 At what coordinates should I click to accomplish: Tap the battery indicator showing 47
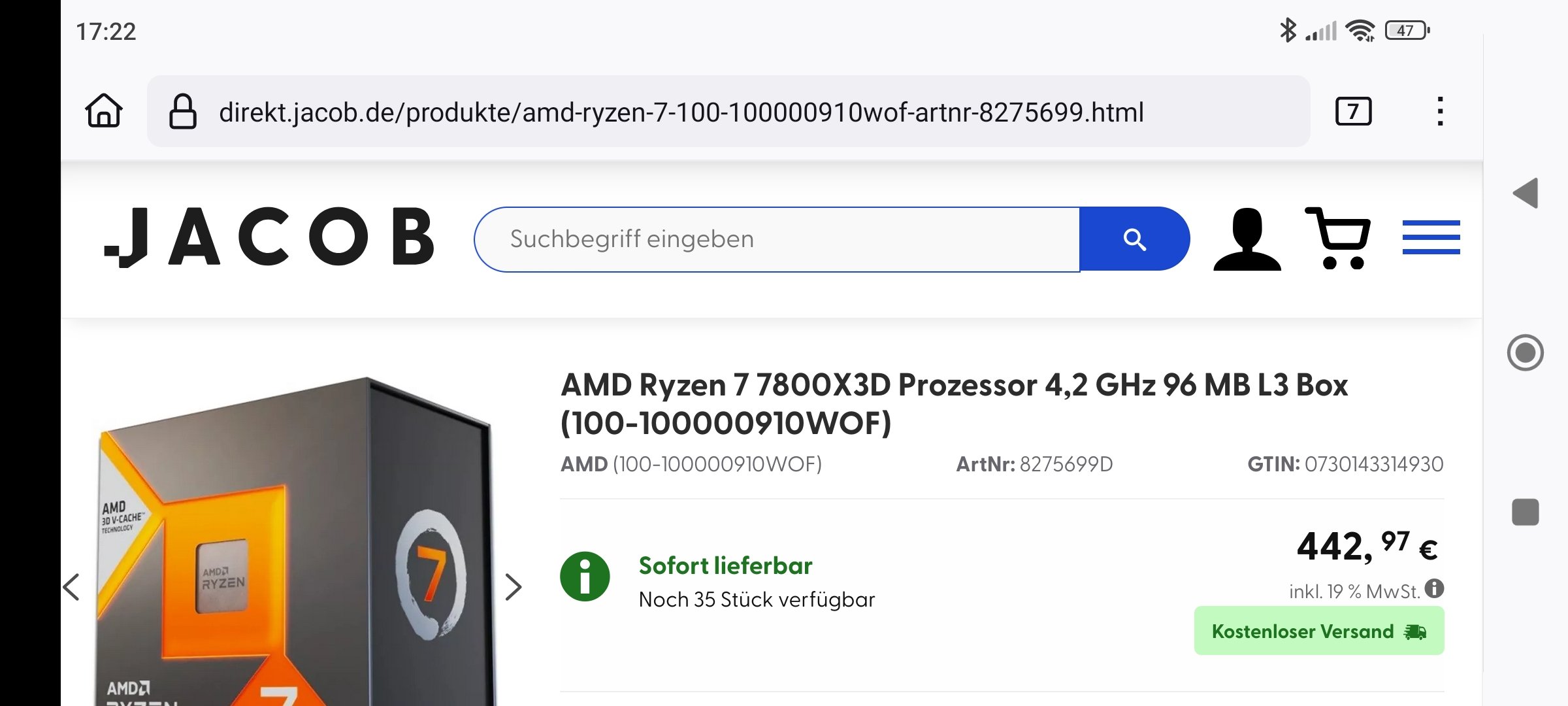[1405, 29]
